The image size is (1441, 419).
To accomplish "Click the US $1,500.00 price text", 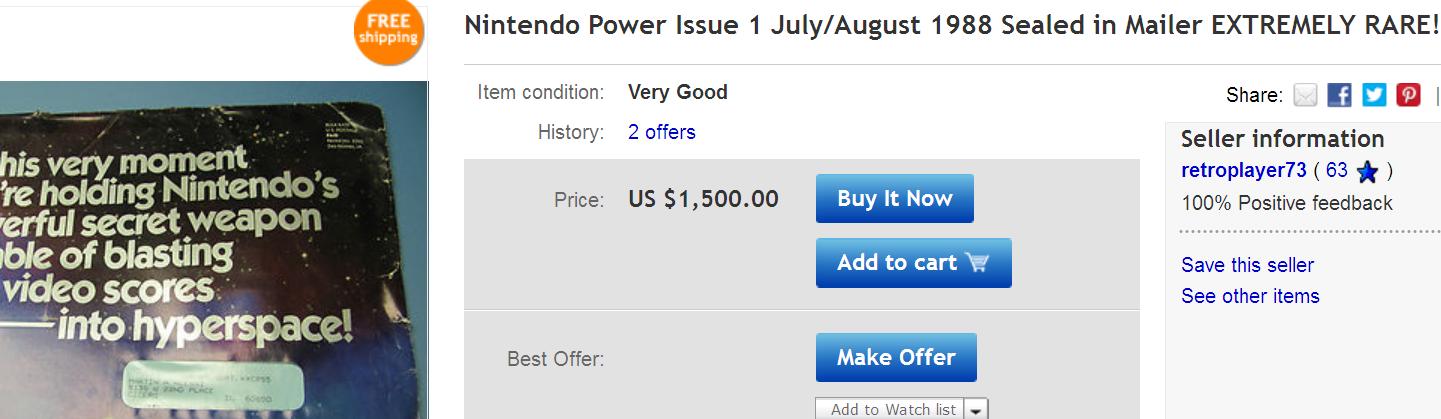I will coord(703,199).
